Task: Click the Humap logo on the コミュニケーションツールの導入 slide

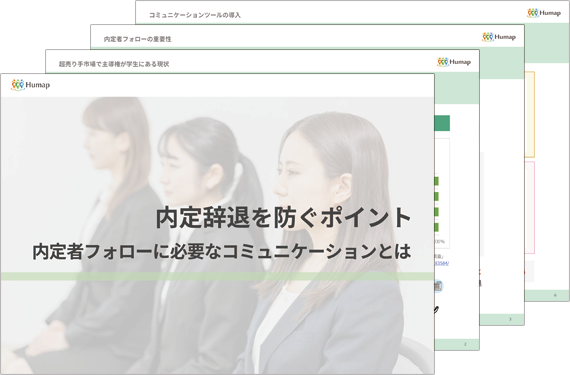Action: coord(544,13)
